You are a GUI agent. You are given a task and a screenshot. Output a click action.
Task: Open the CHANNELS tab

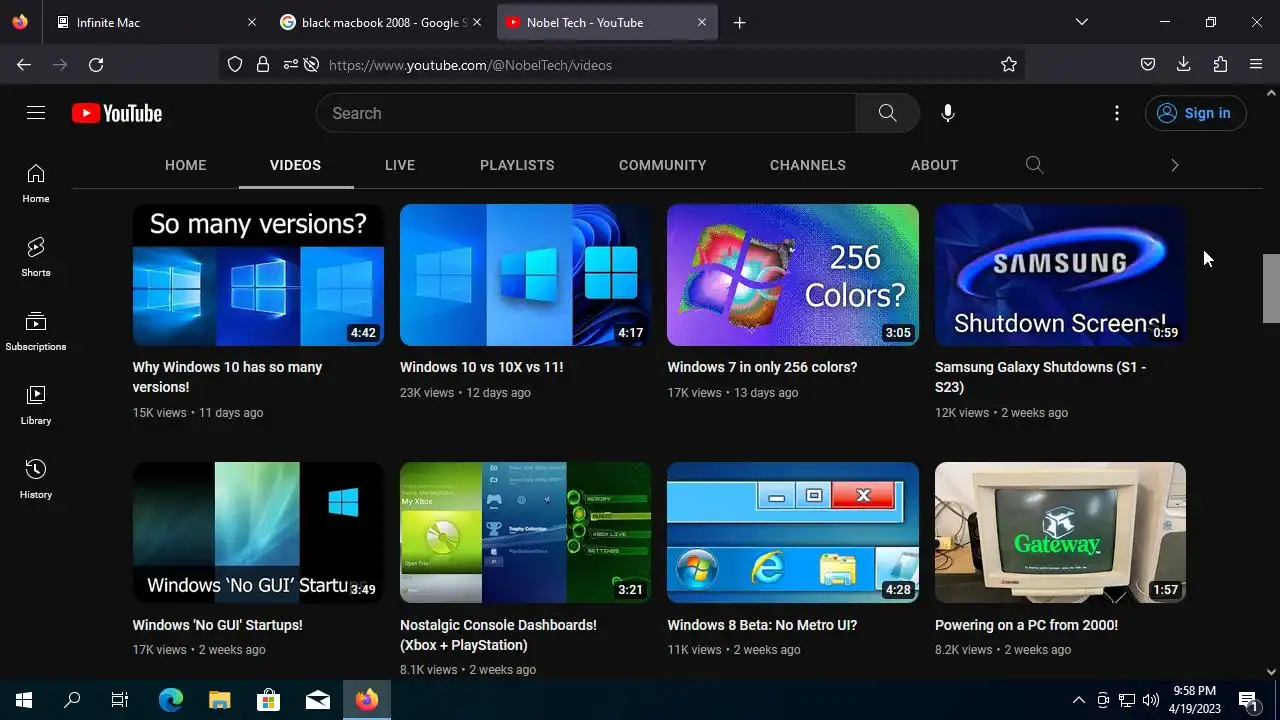click(808, 165)
